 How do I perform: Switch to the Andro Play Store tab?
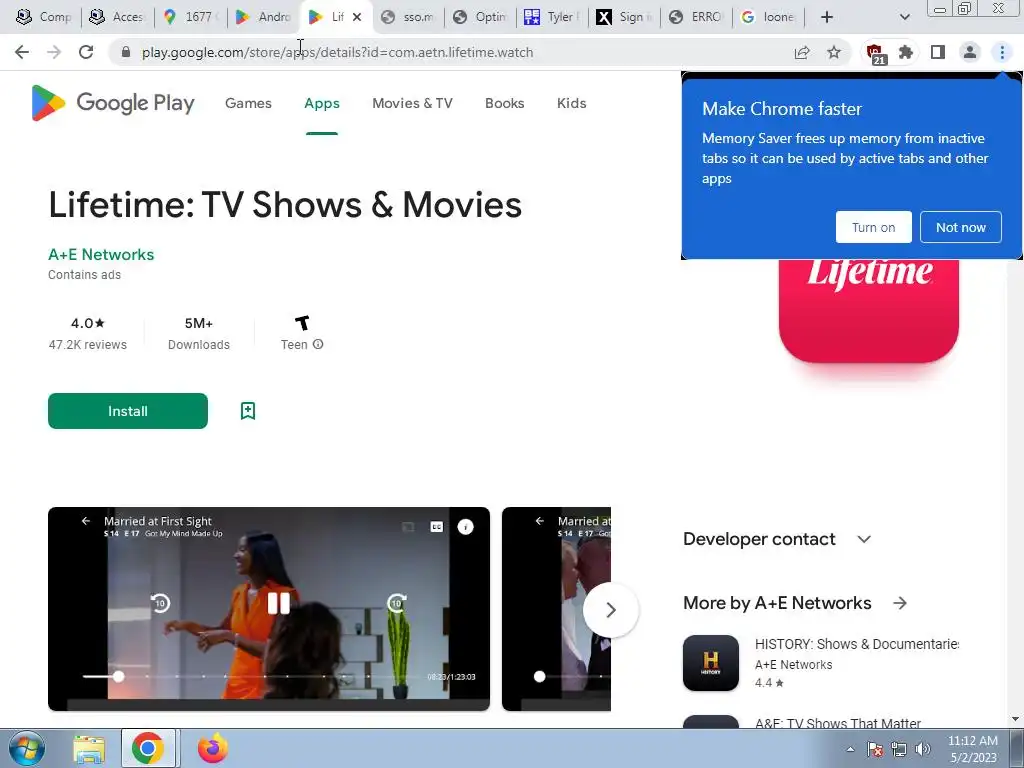(264, 17)
